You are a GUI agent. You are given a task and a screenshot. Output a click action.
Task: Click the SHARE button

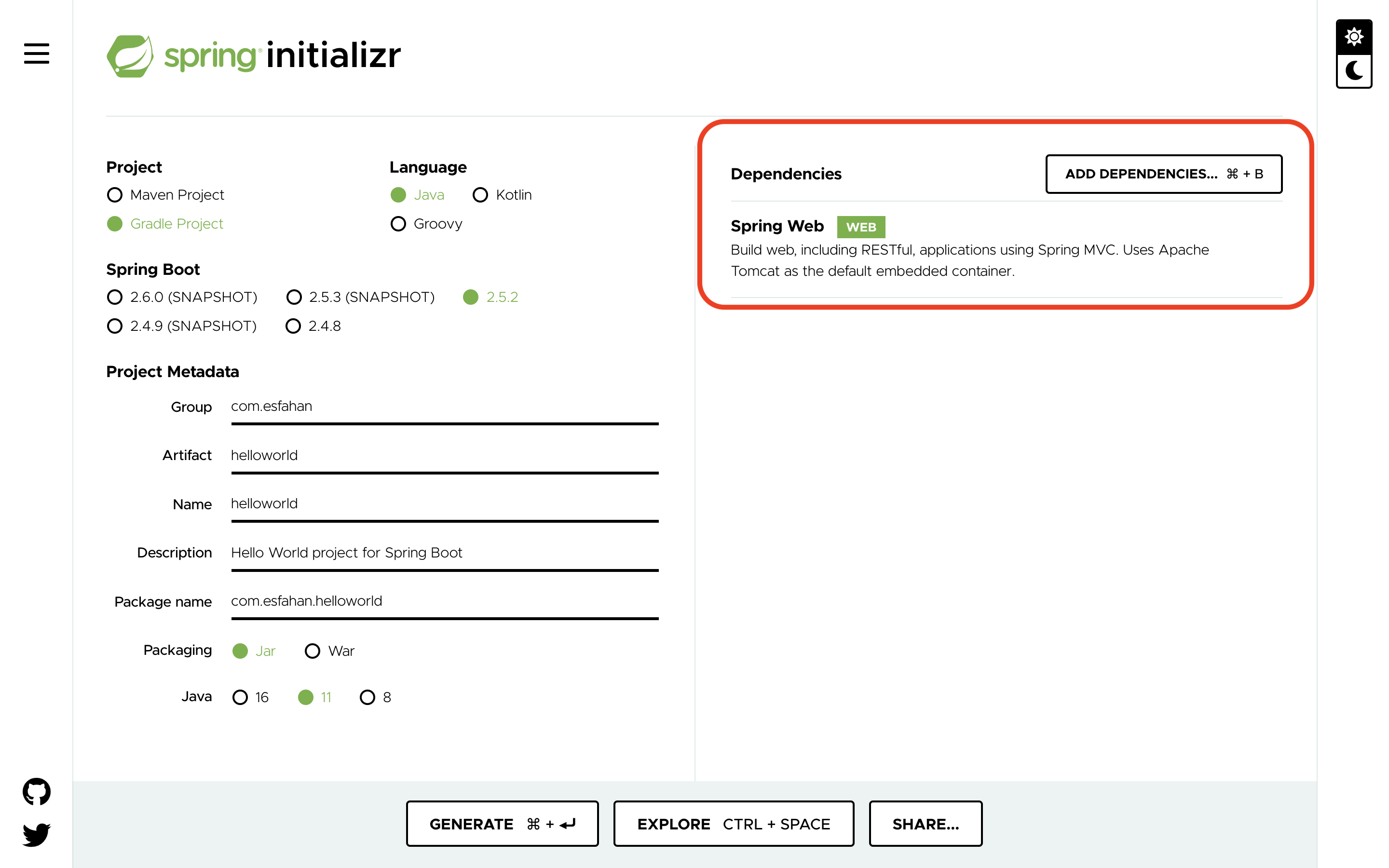pos(925,823)
